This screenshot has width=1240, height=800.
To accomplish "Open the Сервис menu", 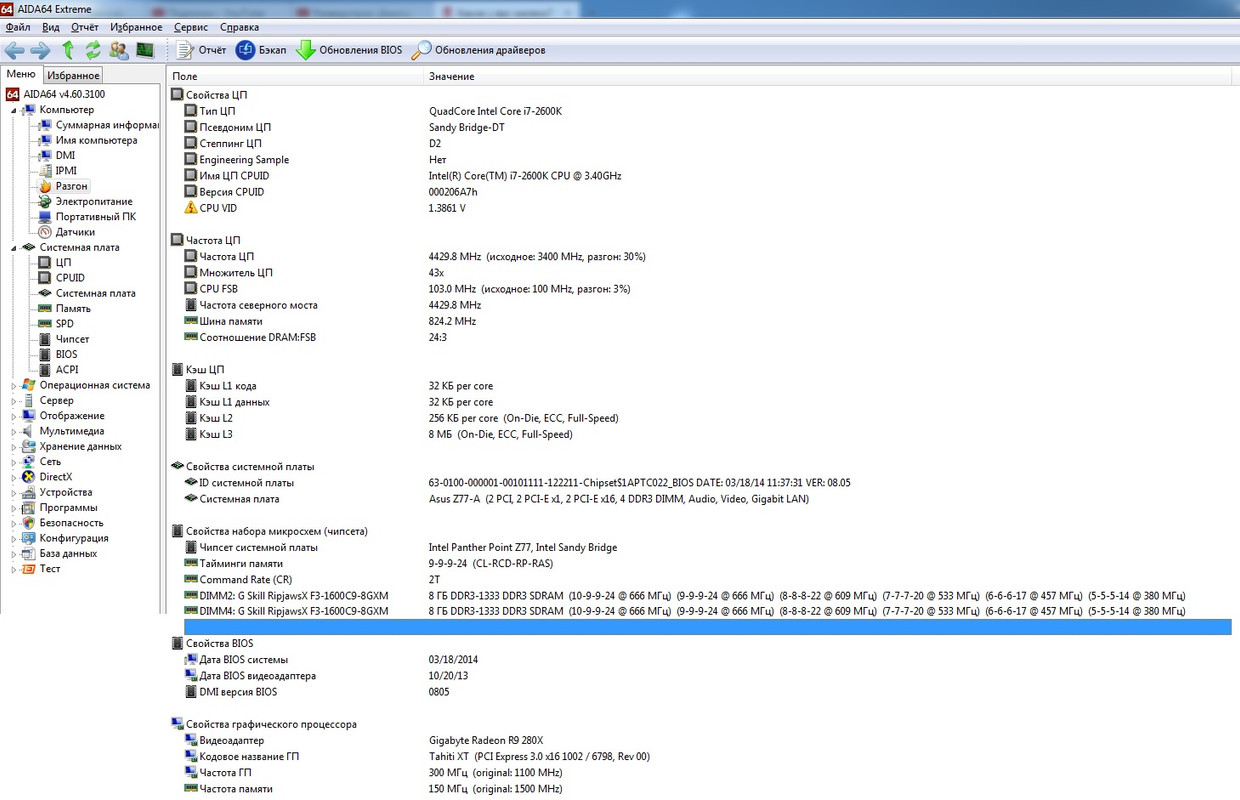I will point(191,27).
